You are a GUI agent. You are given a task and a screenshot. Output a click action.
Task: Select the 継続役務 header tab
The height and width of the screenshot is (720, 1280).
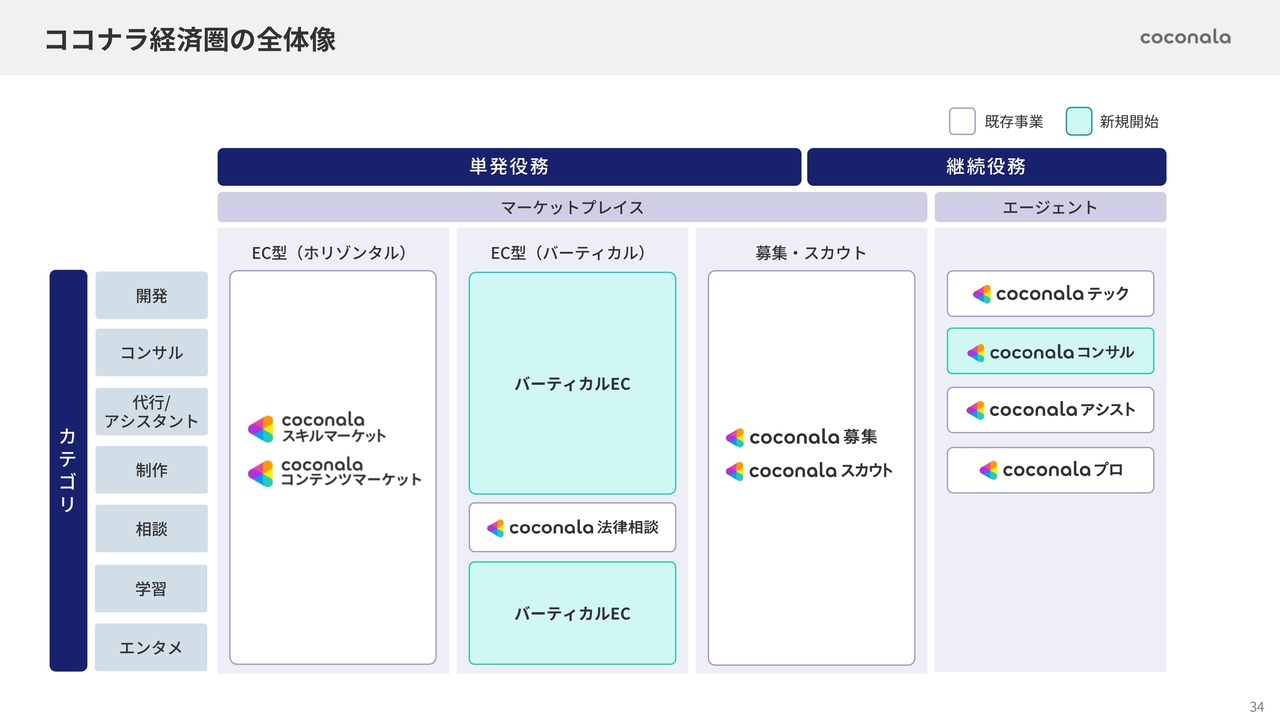tap(986, 167)
